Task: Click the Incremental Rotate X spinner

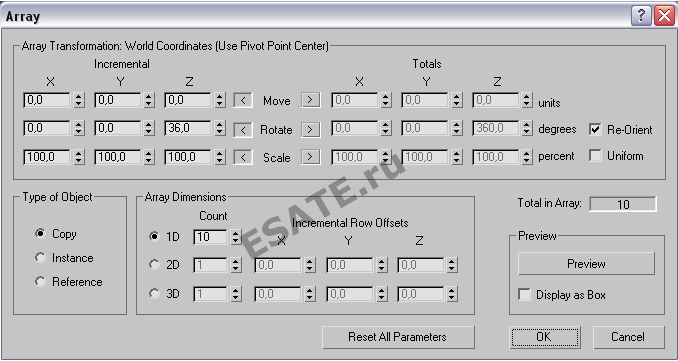Action: pos(79,129)
